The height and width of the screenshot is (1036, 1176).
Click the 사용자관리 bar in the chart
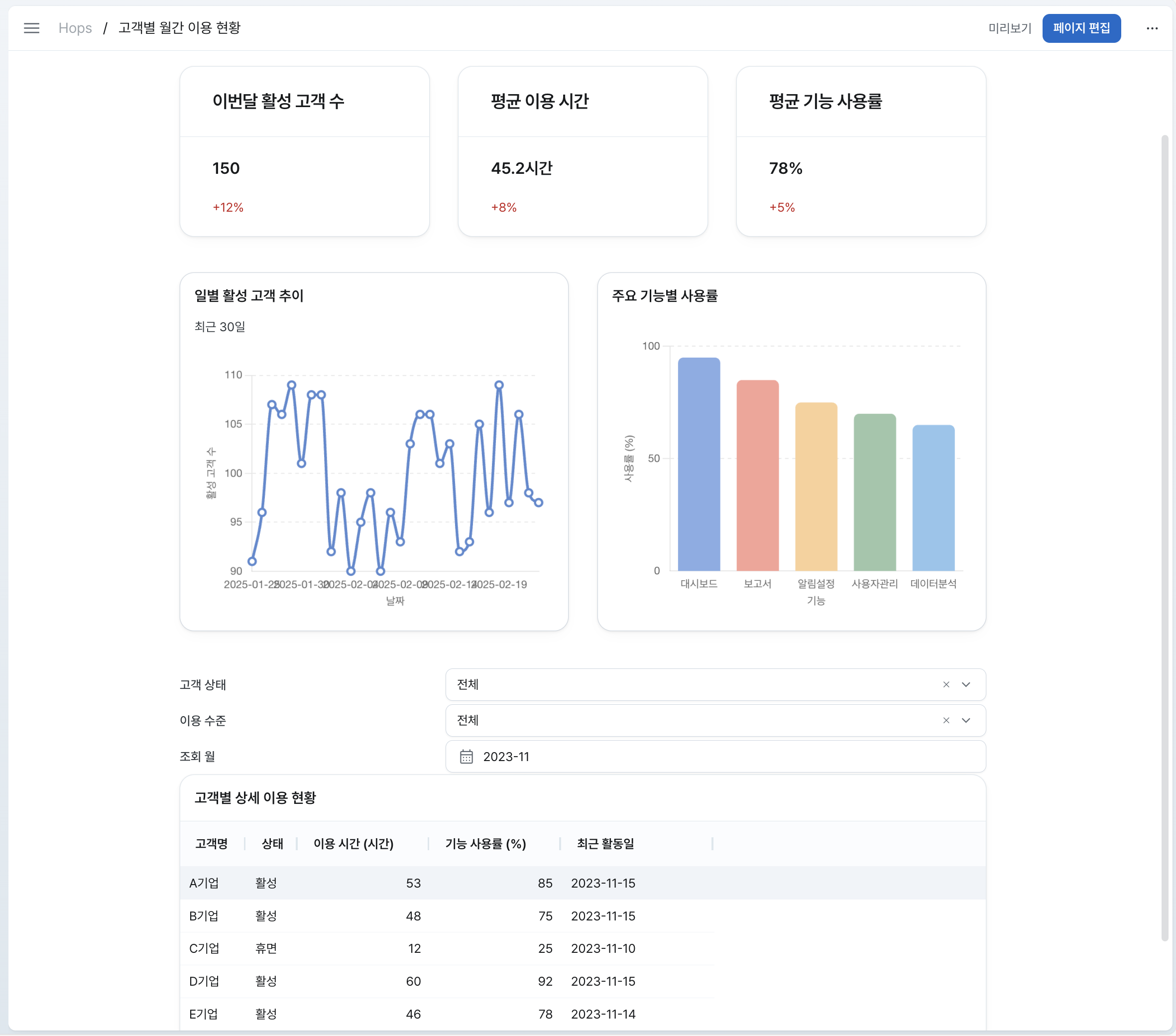pyautogui.click(x=874, y=492)
